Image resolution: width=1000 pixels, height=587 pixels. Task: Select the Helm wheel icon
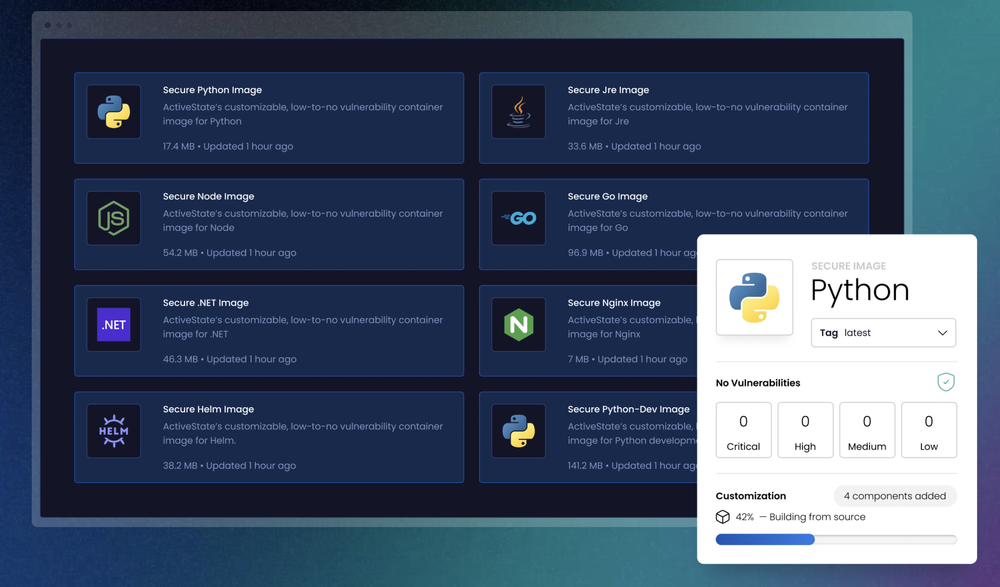tap(113, 431)
